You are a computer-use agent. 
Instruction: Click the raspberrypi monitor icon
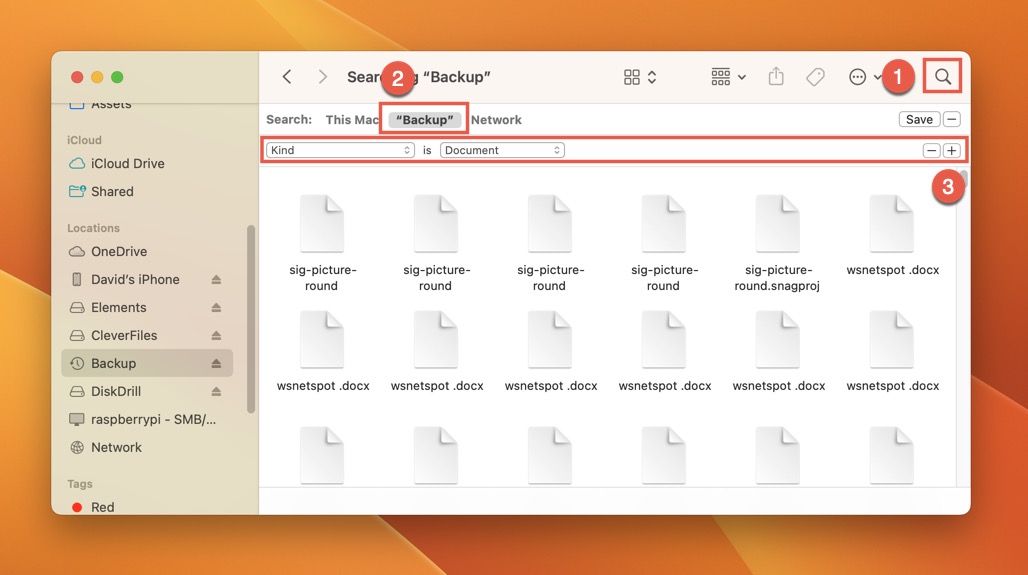[77, 419]
